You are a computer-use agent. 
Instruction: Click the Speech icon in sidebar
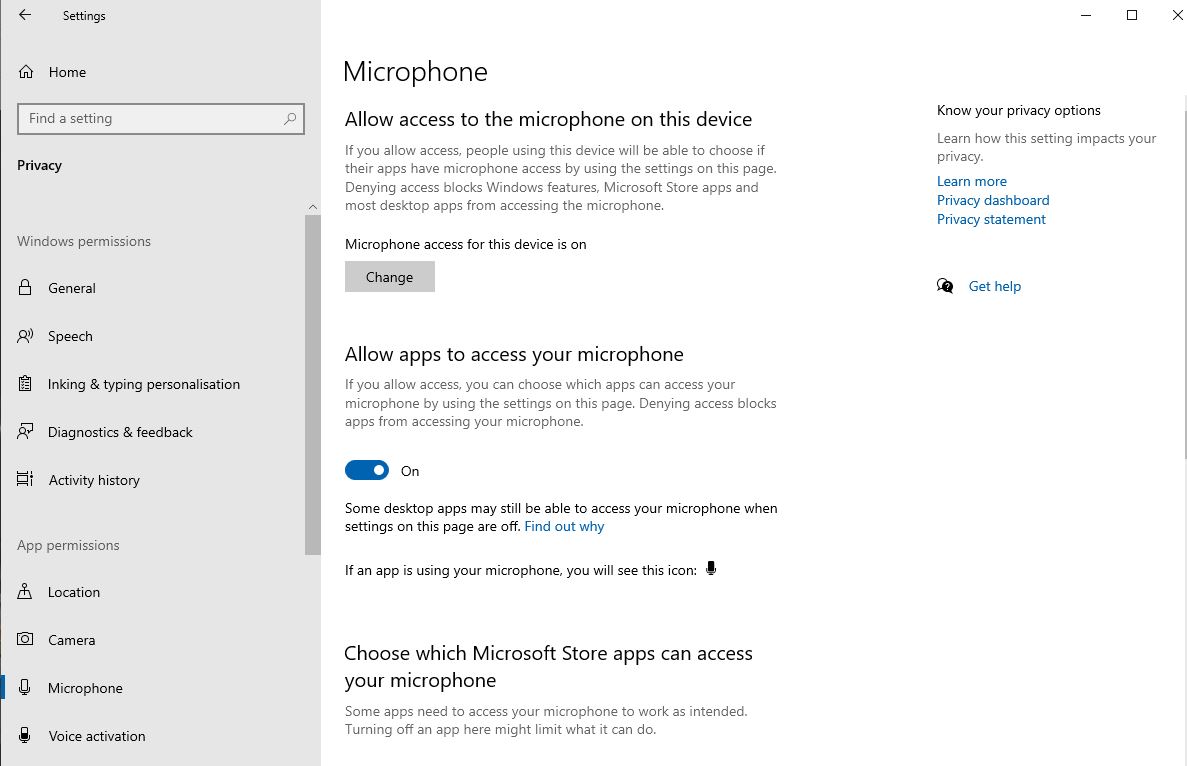[x=25, y=336]
